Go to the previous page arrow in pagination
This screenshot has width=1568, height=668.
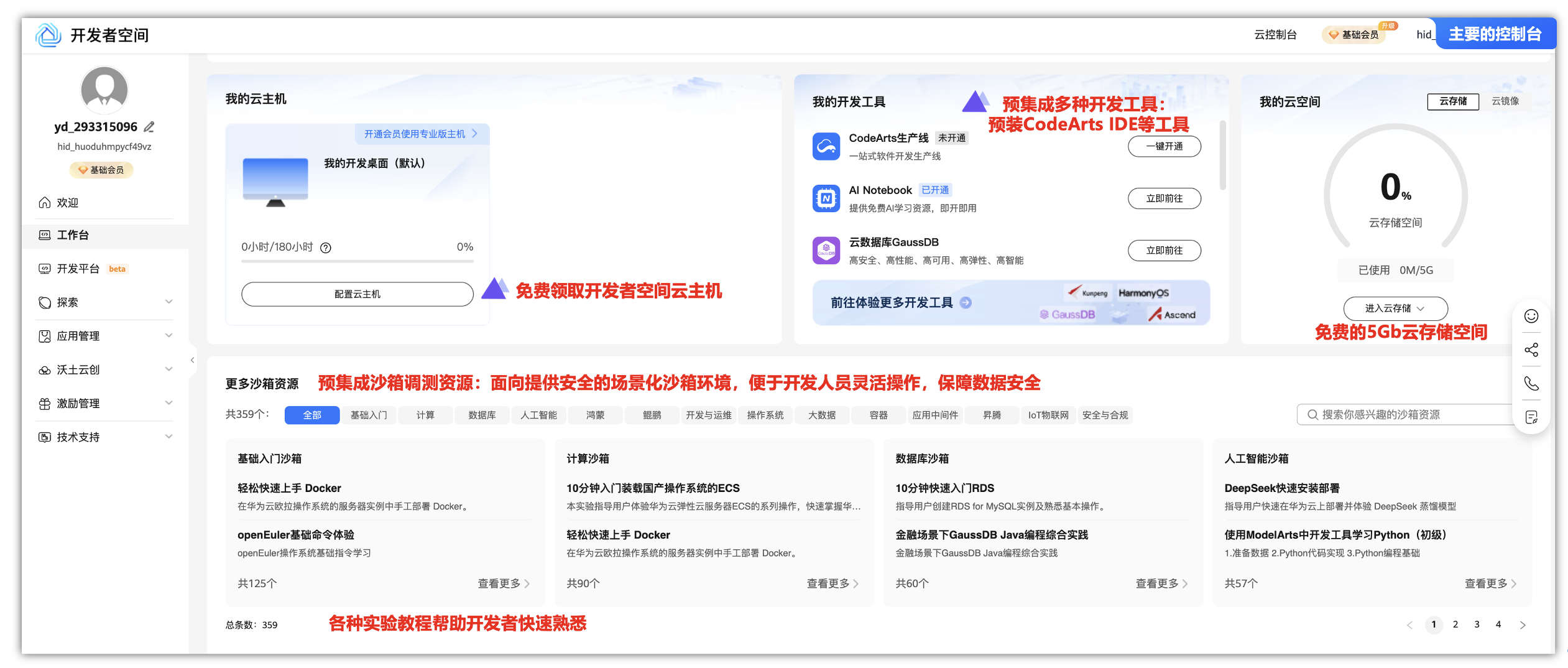[1409, 625]
